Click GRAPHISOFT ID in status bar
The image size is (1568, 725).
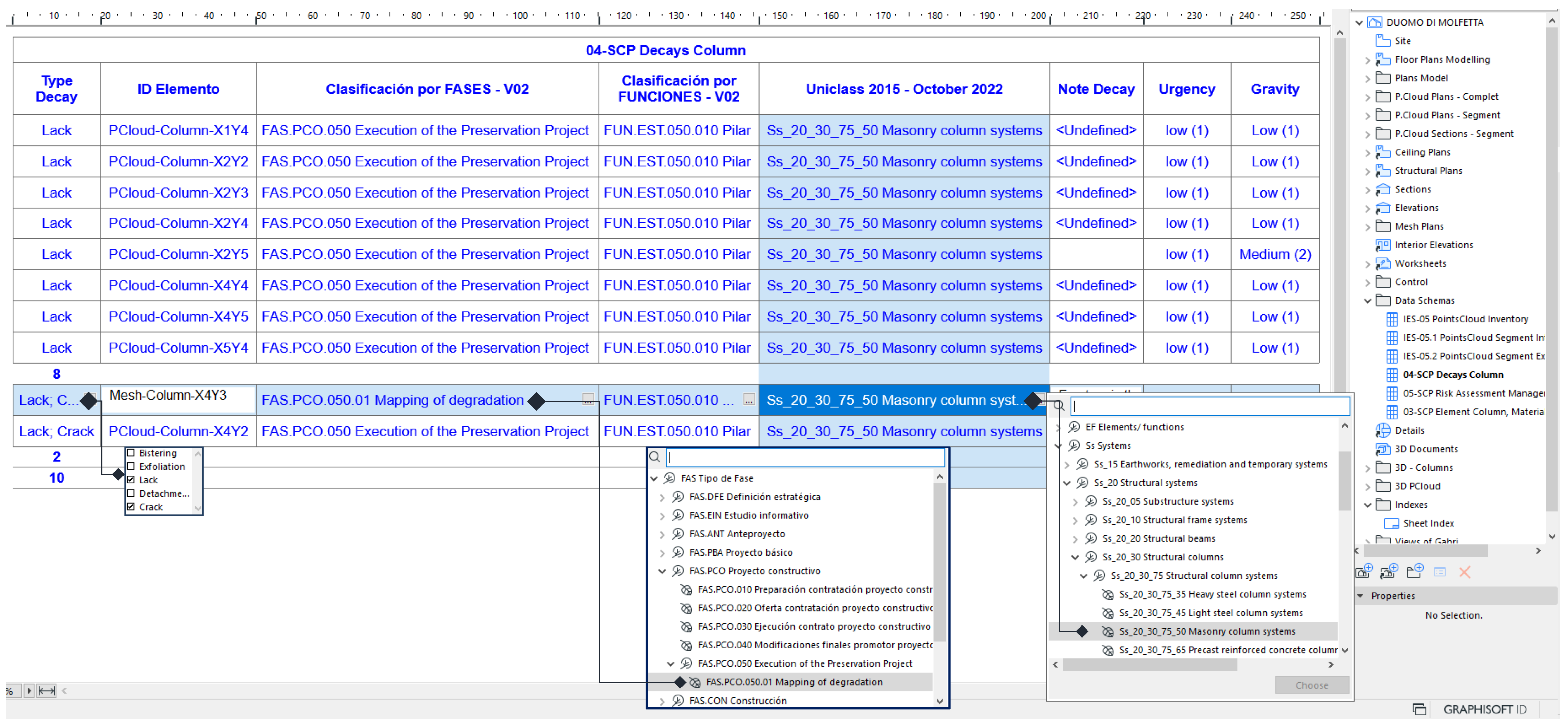(1484, 709)
